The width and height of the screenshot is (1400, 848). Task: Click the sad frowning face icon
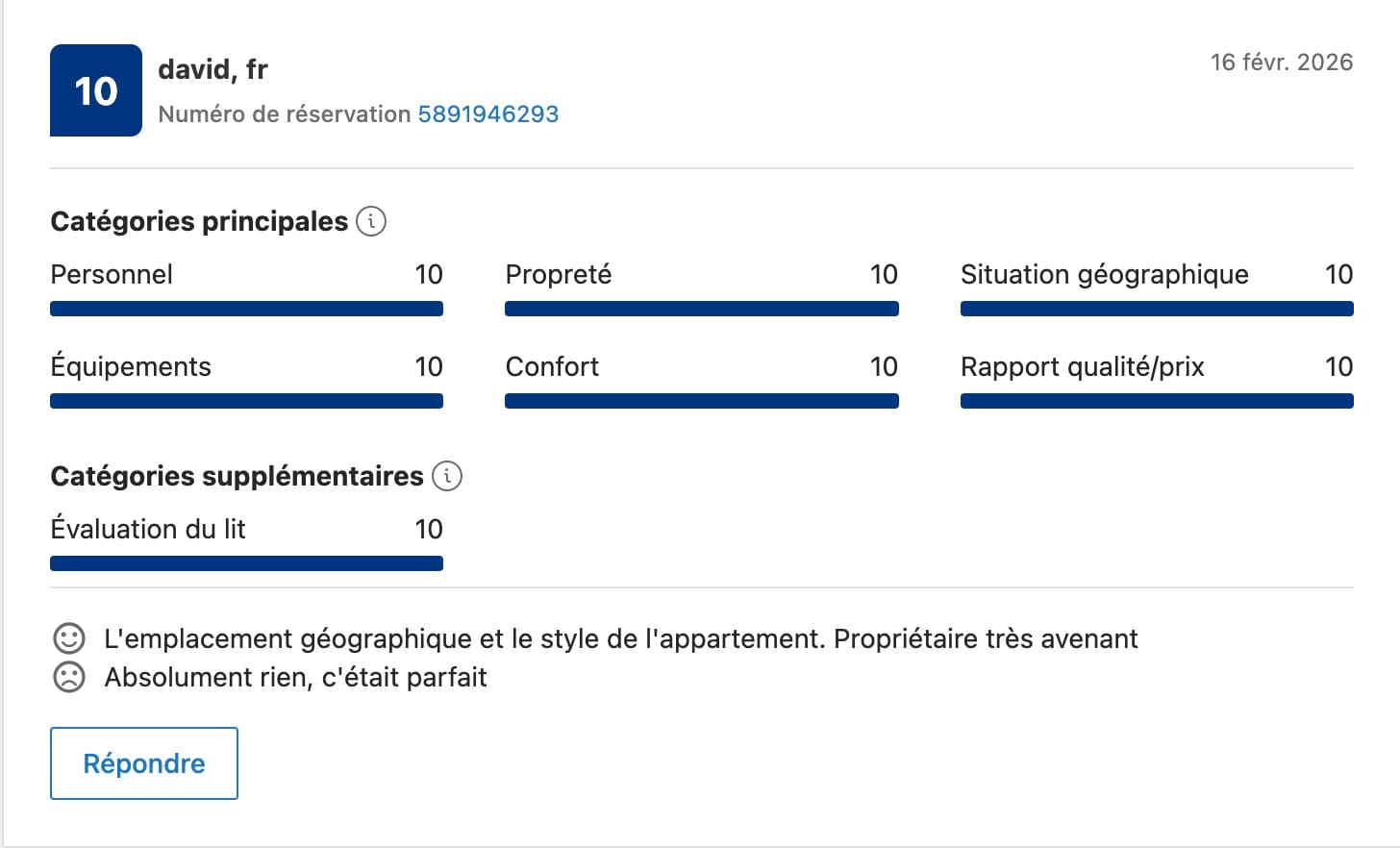(68, 677)
